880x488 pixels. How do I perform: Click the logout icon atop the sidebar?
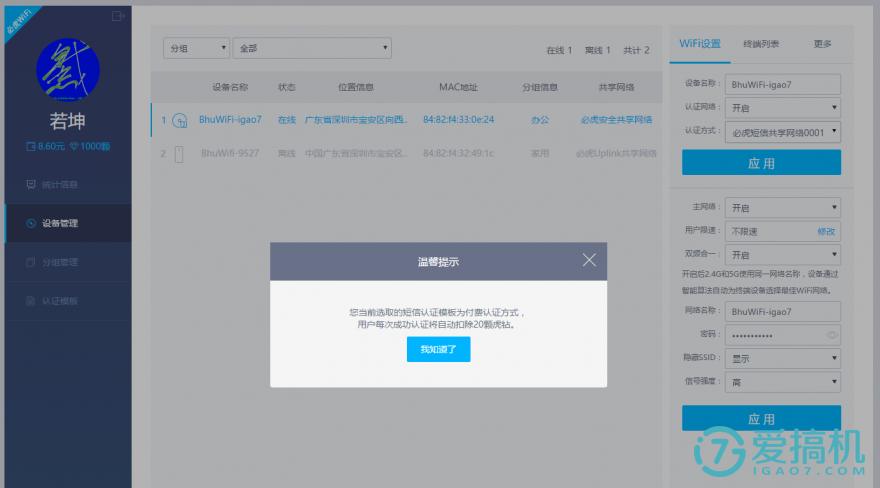[x=118, y=16]
